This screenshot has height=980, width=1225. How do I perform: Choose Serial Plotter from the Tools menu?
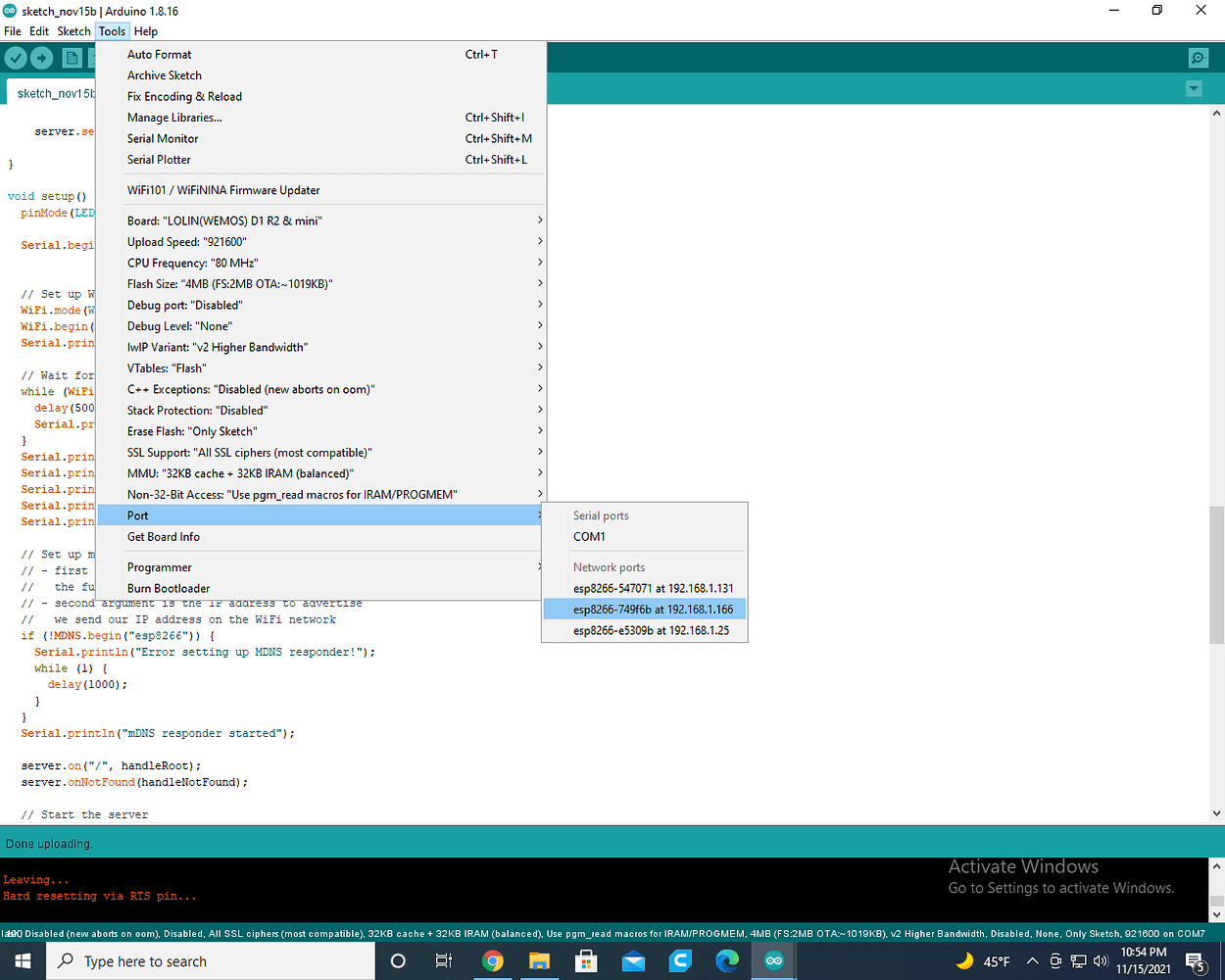click(160, 159)
